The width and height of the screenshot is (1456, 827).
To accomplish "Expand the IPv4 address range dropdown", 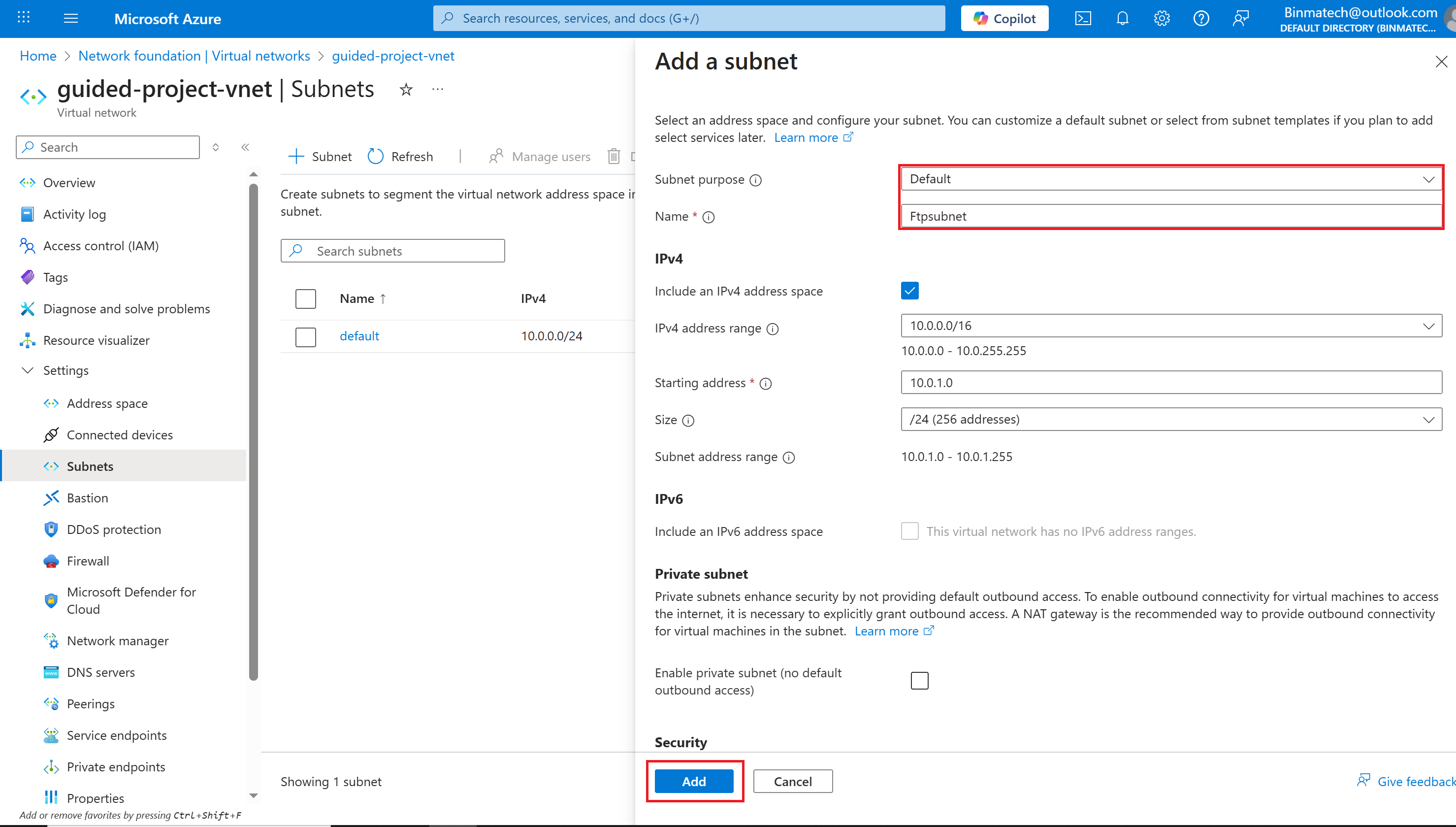I will click(x=1170, y=326).
